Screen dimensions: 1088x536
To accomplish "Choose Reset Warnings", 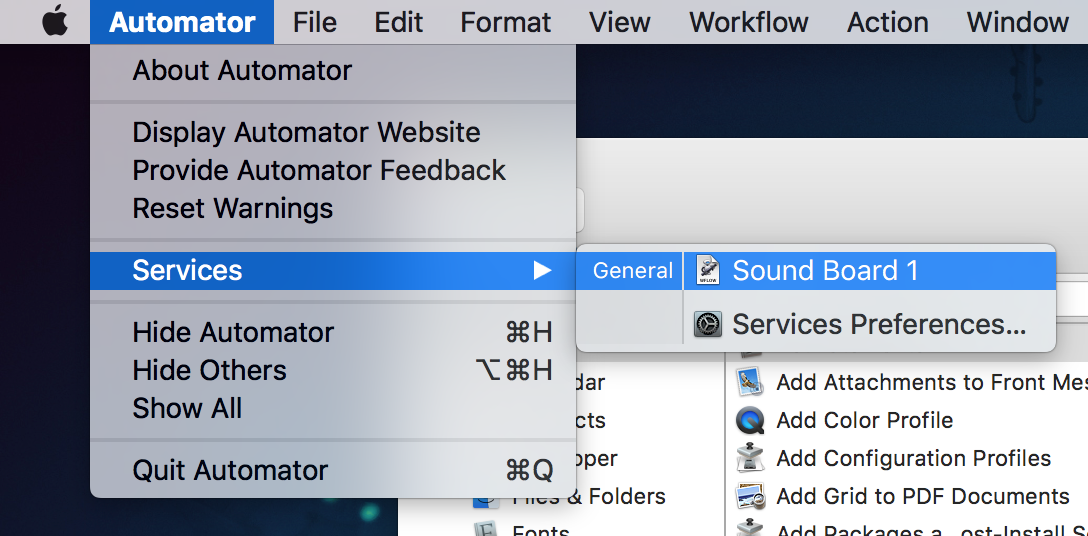I will (333, 208).
